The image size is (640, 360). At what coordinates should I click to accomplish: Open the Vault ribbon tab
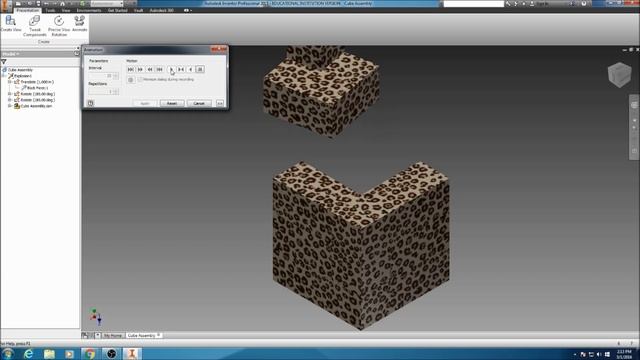138,10
